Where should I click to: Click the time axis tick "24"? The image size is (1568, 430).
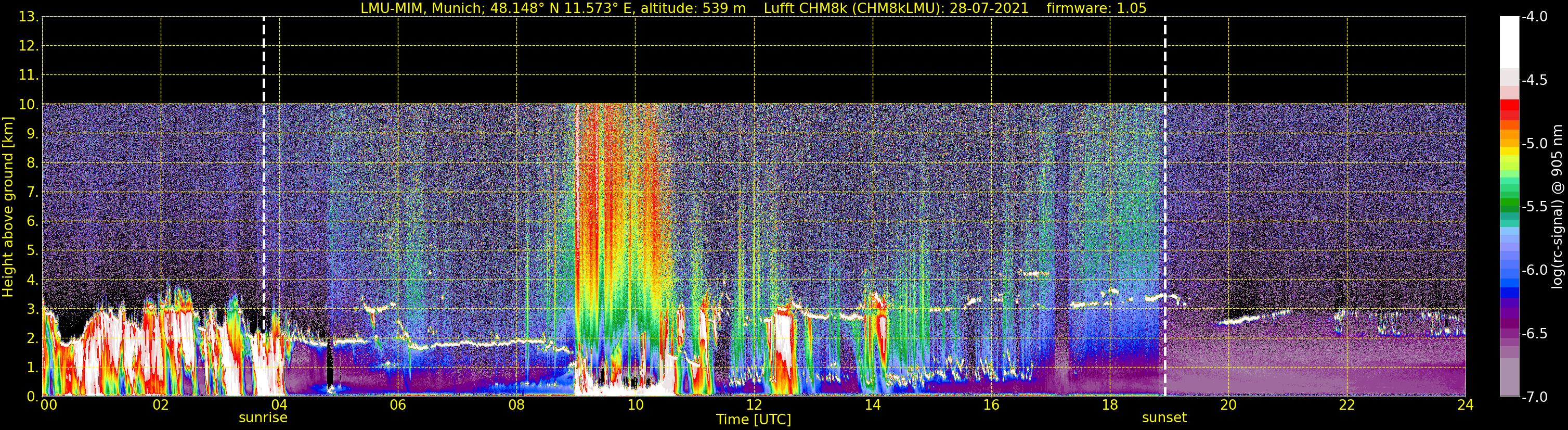1466,405
